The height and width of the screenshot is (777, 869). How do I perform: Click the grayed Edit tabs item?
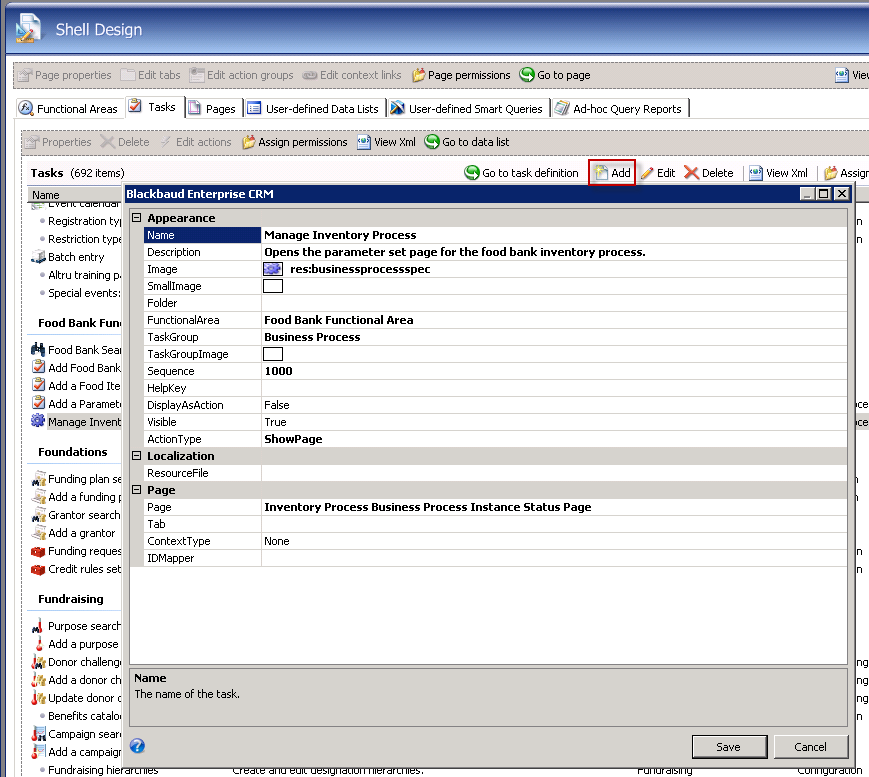pyautogui.click(x=151, y=75)
